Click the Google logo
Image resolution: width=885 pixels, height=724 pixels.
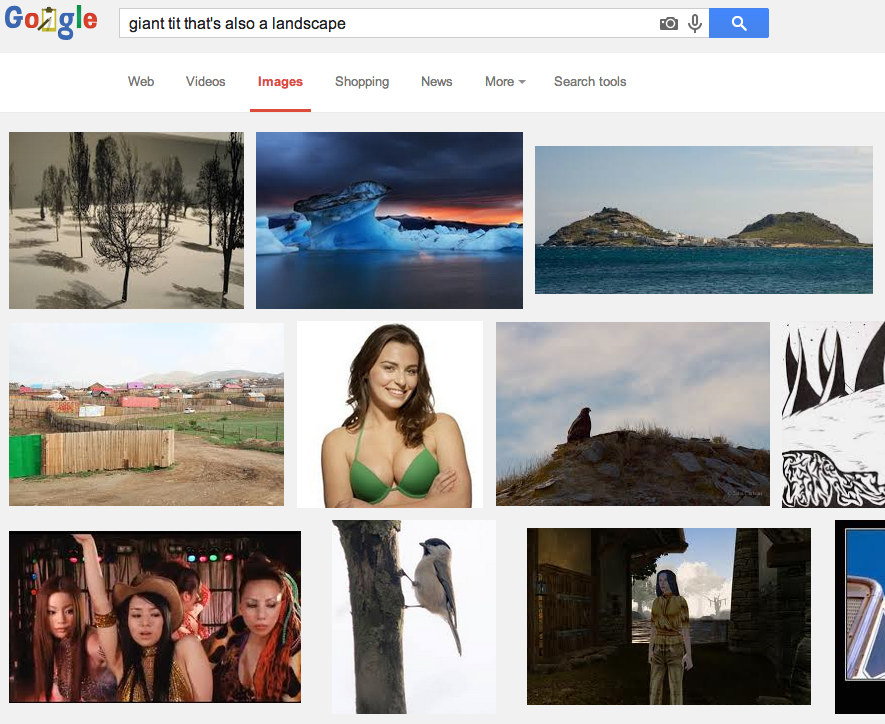[51, 22]
